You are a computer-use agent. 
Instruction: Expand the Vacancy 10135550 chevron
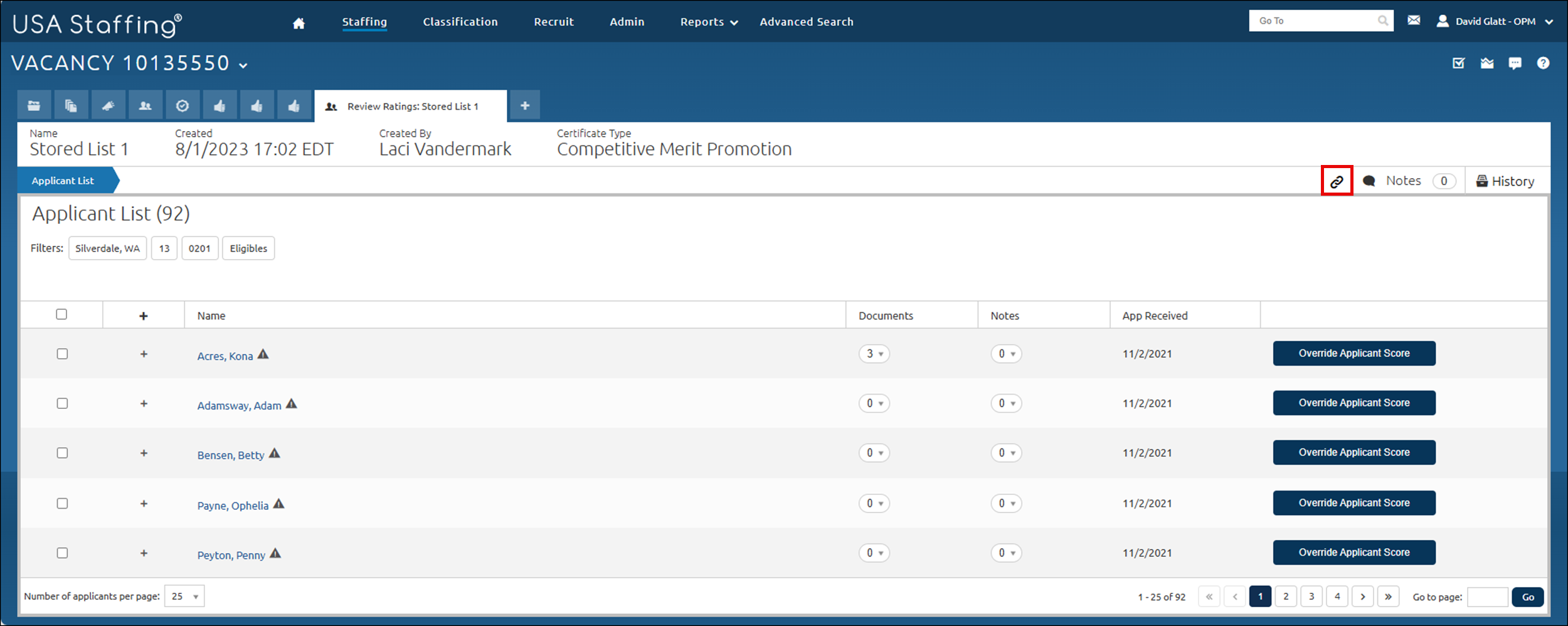coord(243,65)
